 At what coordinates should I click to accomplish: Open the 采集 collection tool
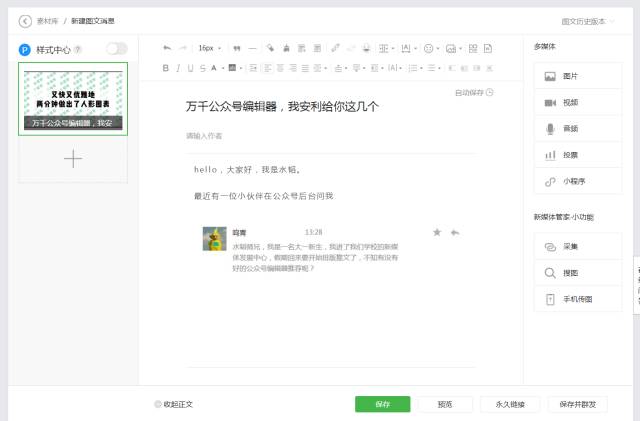coord(578,246)
